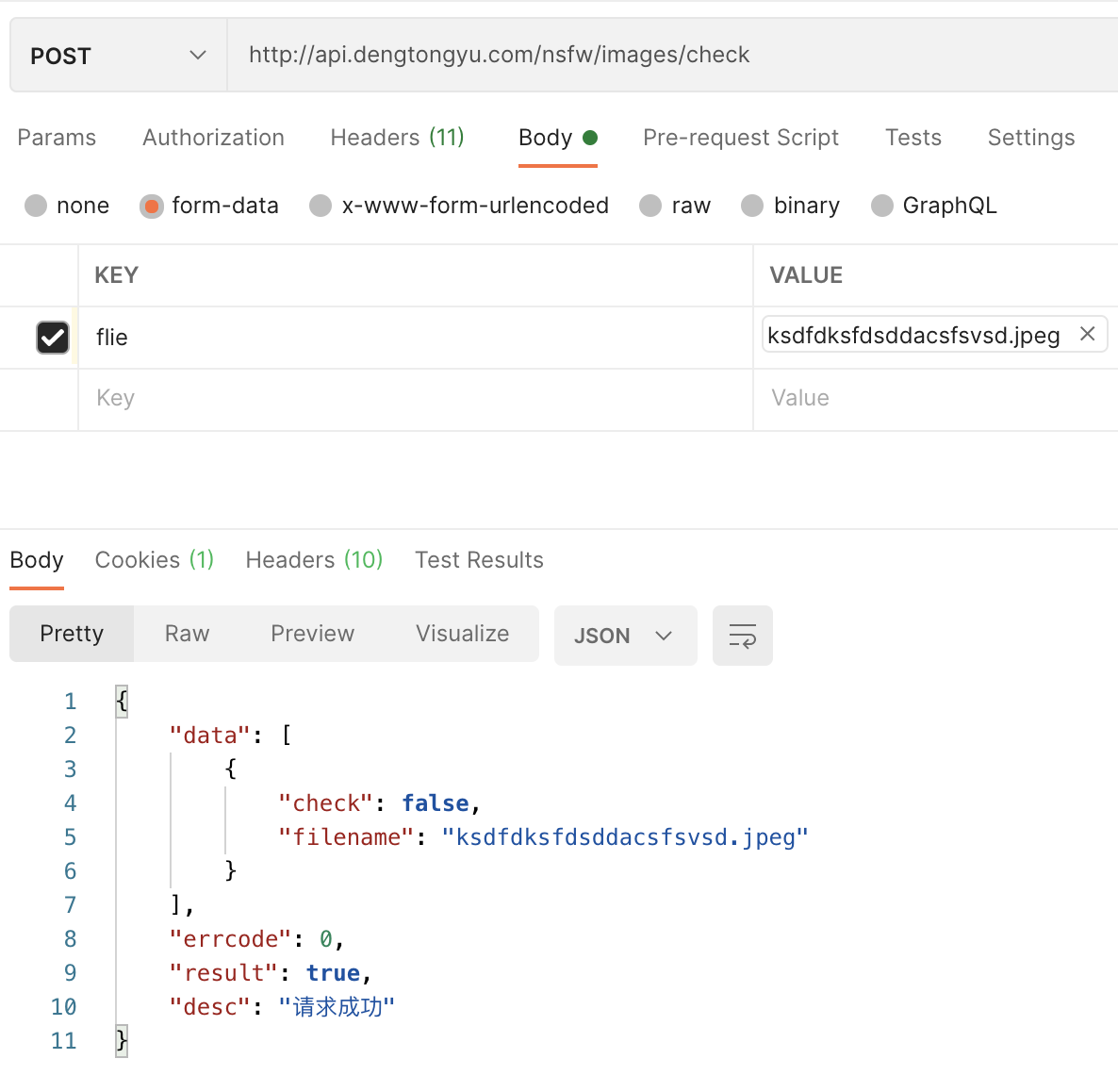Switch to the Tests tab
The height and width of the screenshot is (1092, 1118).
tap(912, 138)
